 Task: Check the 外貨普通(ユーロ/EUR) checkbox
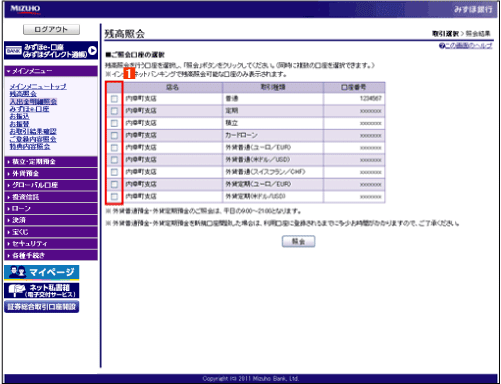(x=114, y=148)
